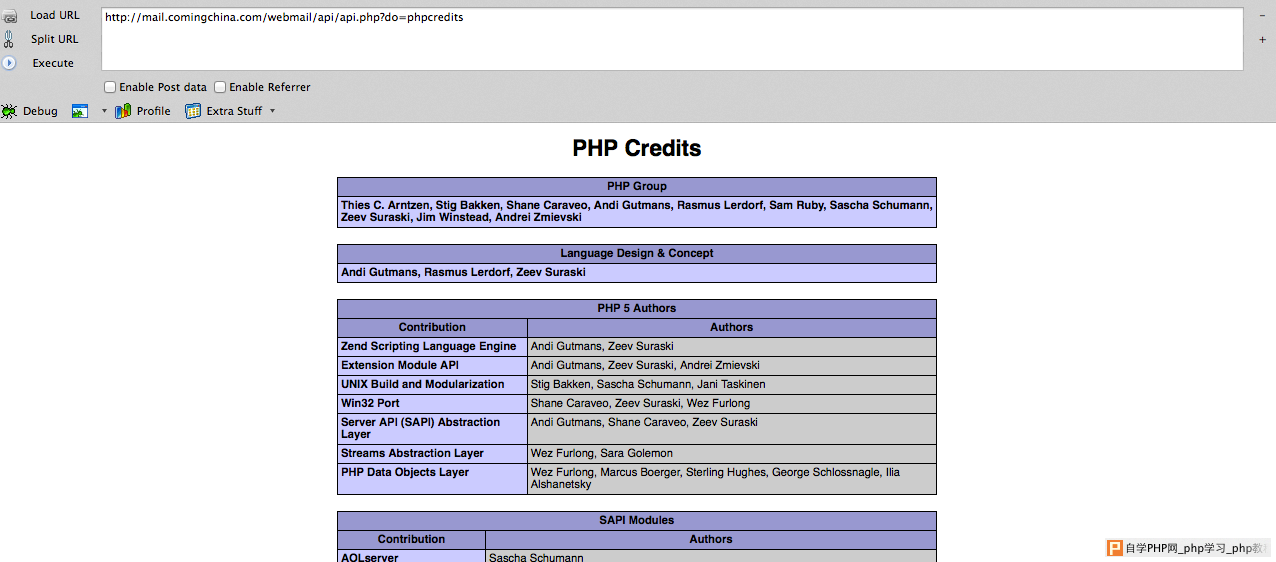This screenshot has width=1276, height=562.
Task: Click the Split URL scissors icon
Action: pyautogui.click(x=9, y=39)
